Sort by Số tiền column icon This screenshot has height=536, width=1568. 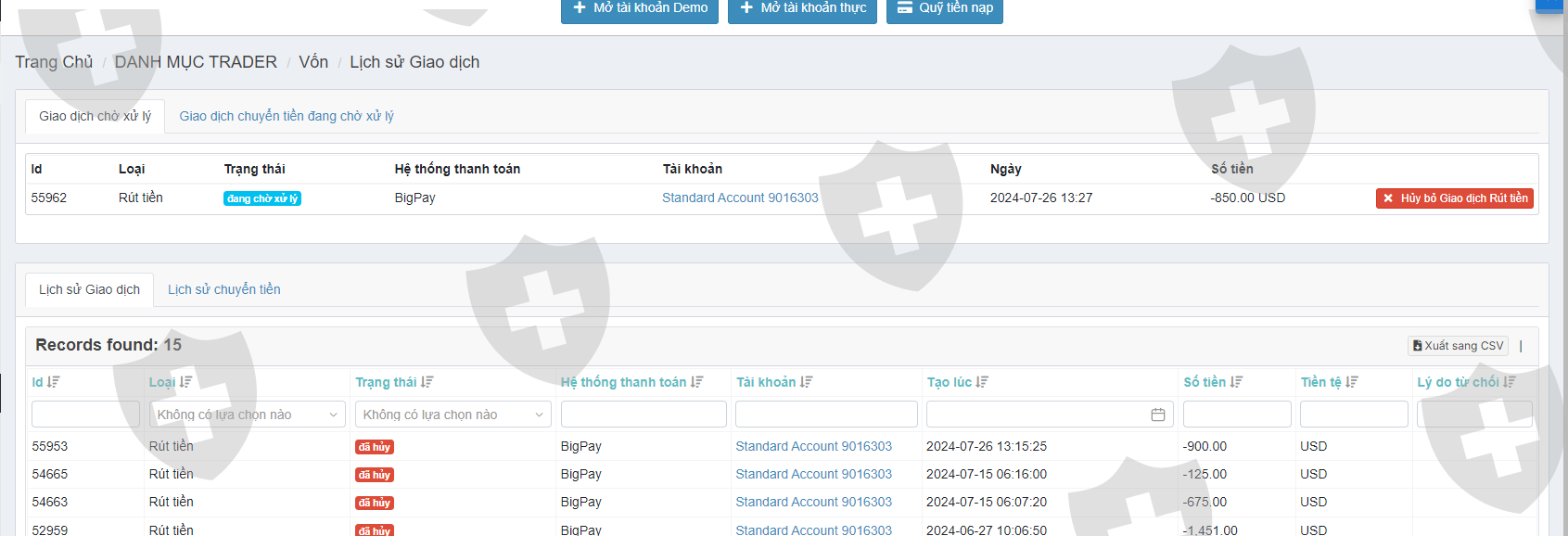(x=1236, y=382)
